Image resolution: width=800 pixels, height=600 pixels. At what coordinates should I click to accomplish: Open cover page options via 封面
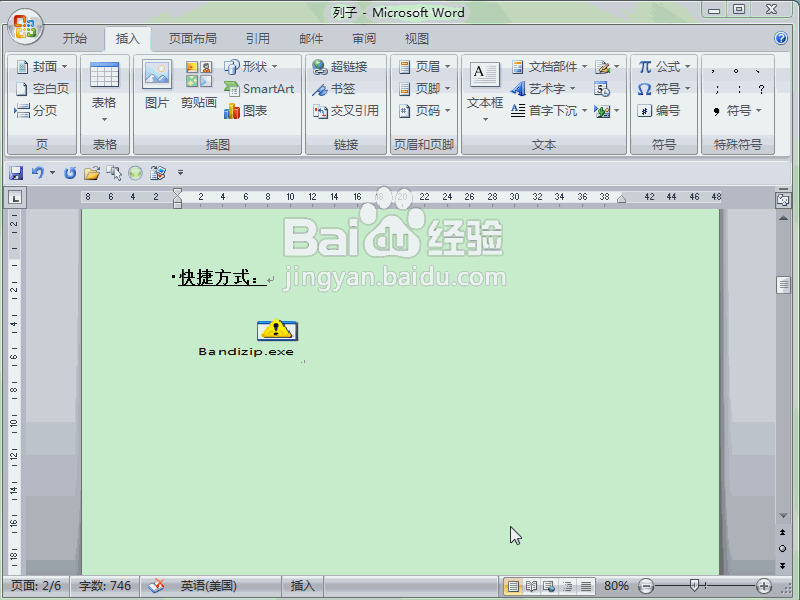pyautogui.click(x=40, y=66)
